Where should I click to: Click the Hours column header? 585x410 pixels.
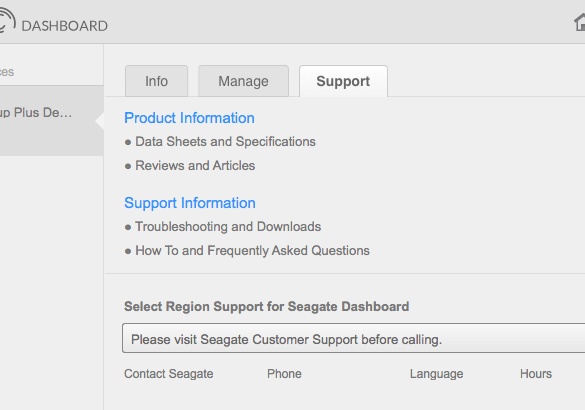(536, 374)
